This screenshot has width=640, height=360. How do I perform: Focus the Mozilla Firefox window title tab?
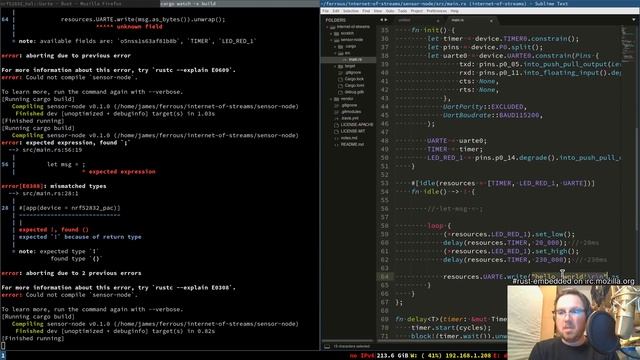[80, 3]
